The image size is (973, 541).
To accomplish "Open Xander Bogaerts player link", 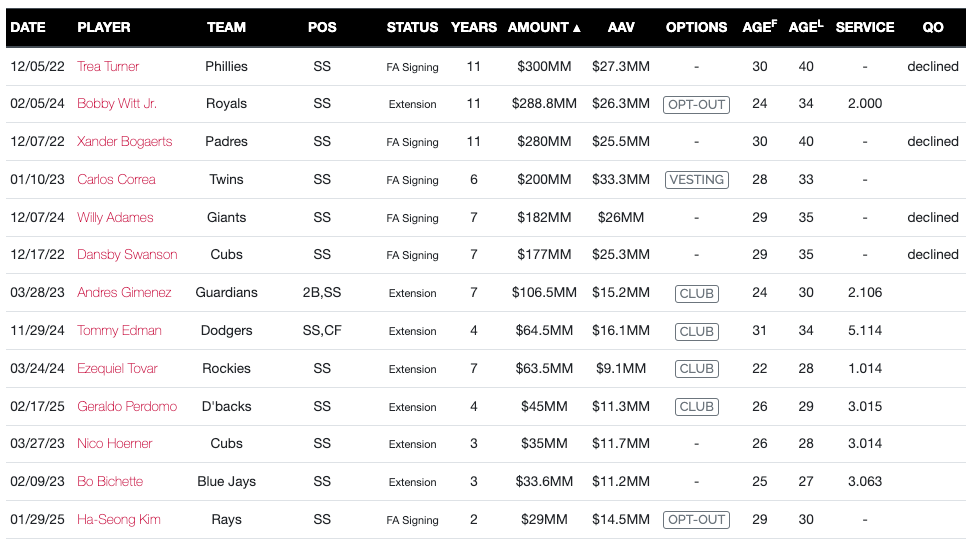I will point(125,141).
